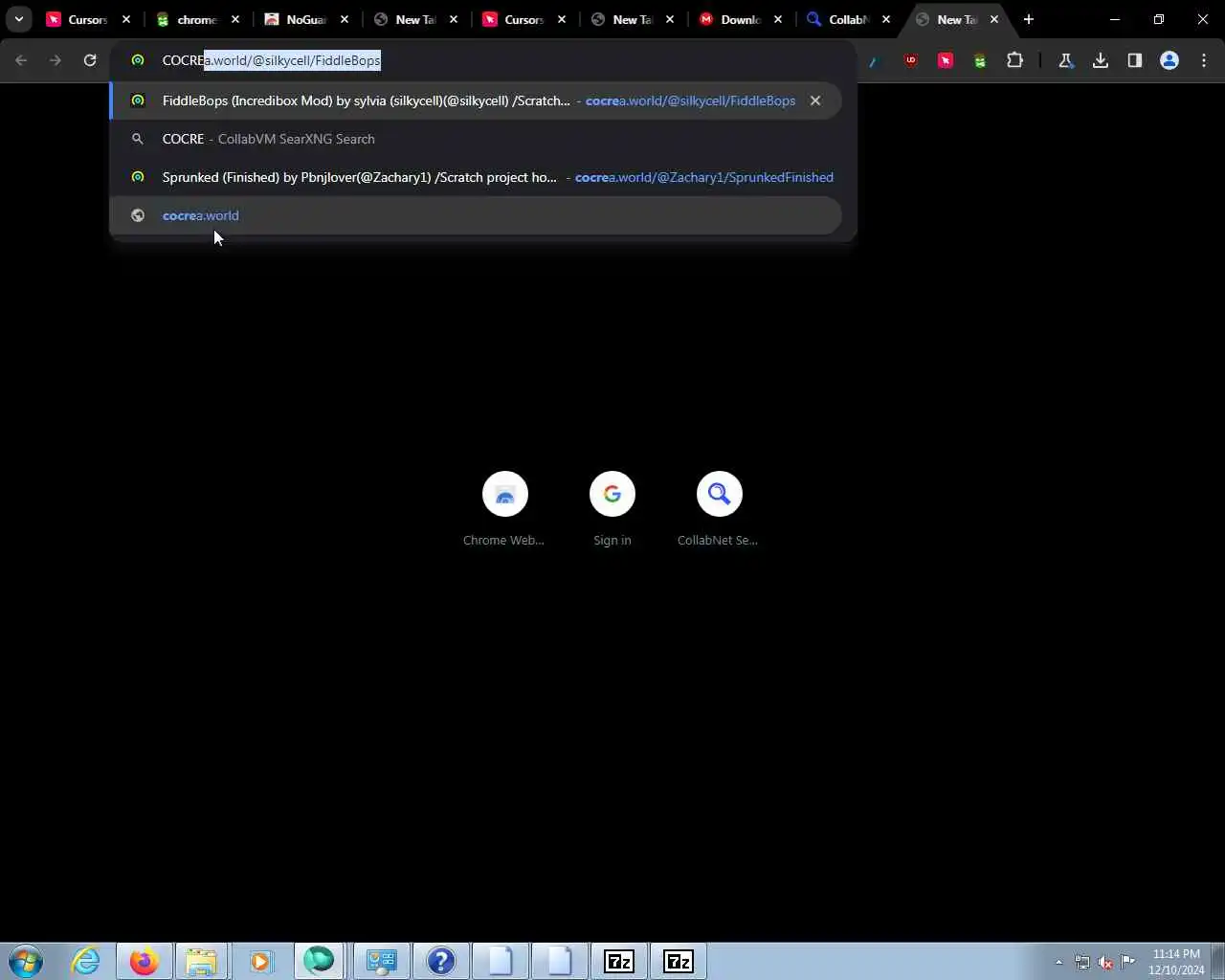Switch to the Downlo tab
The image size is (1225, 980).
coord(731,19)
